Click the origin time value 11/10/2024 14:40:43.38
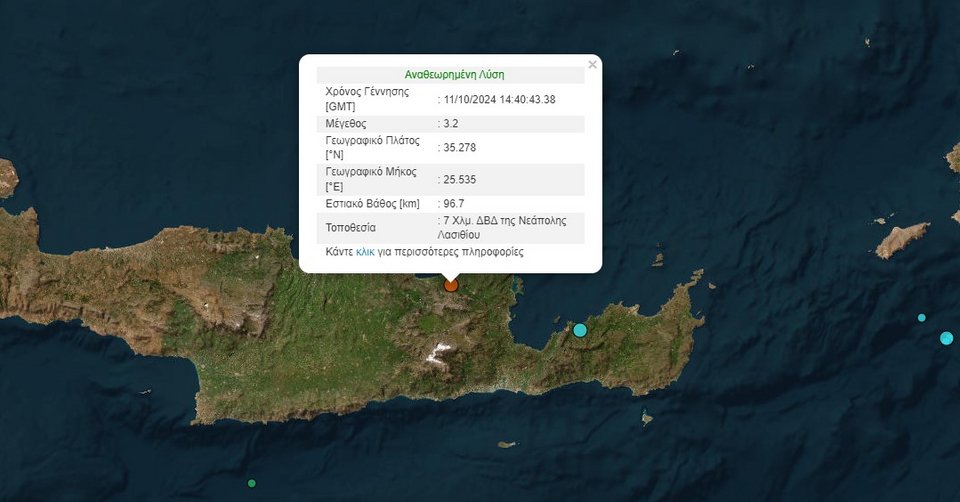 point(500,99)
